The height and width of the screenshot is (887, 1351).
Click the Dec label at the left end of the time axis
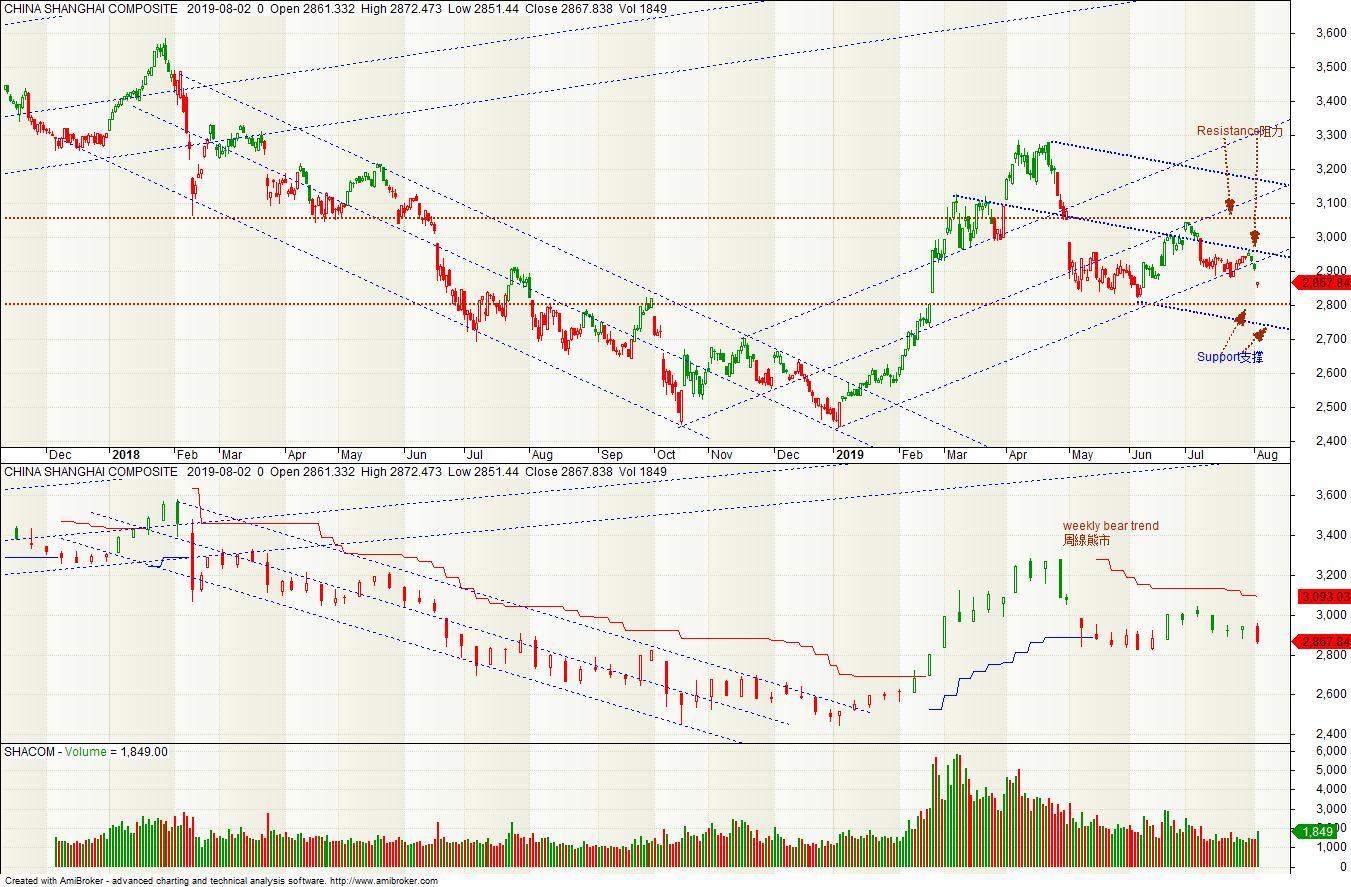(59, 454)
